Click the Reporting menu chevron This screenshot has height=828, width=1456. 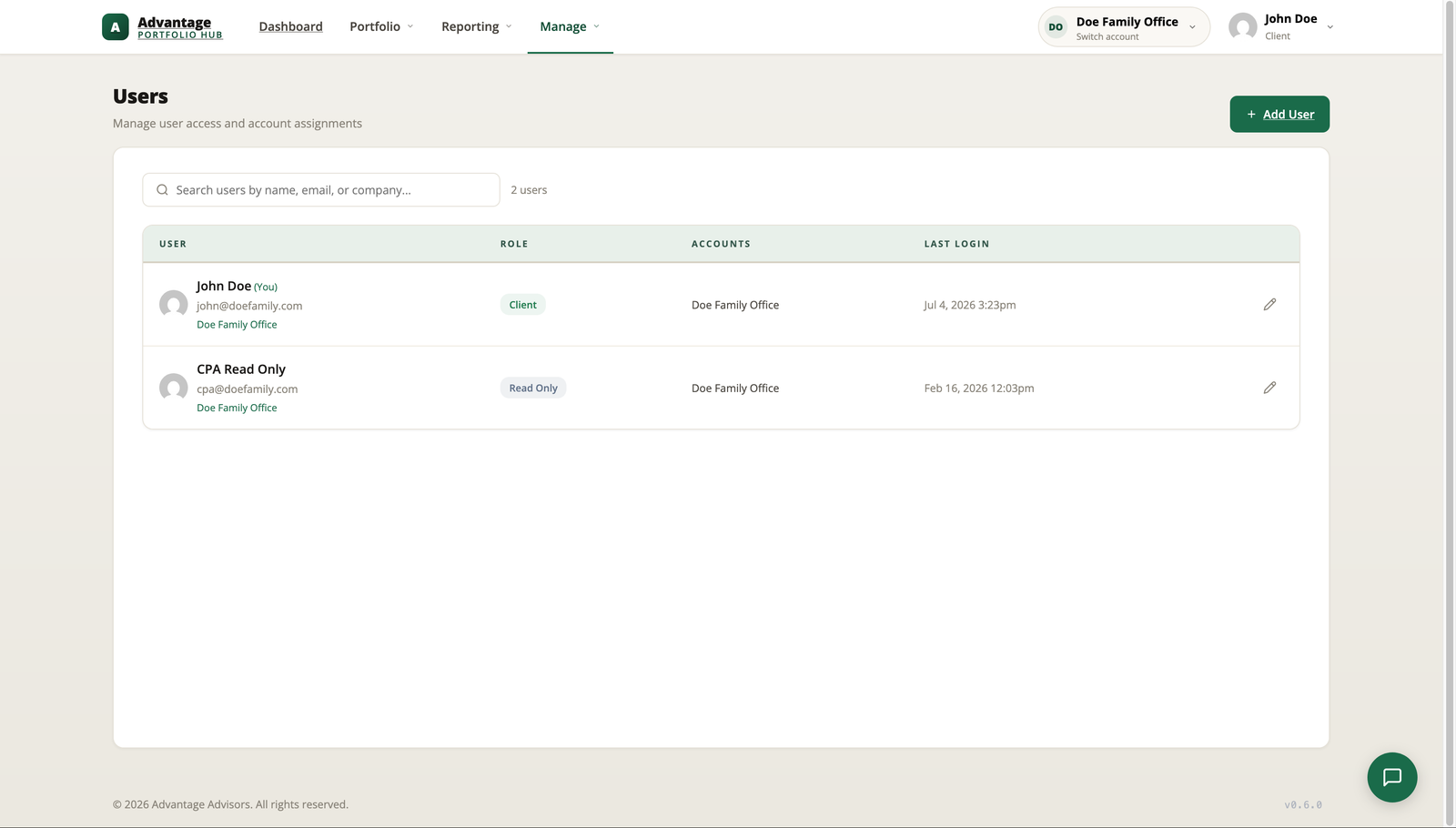[509, 26]
